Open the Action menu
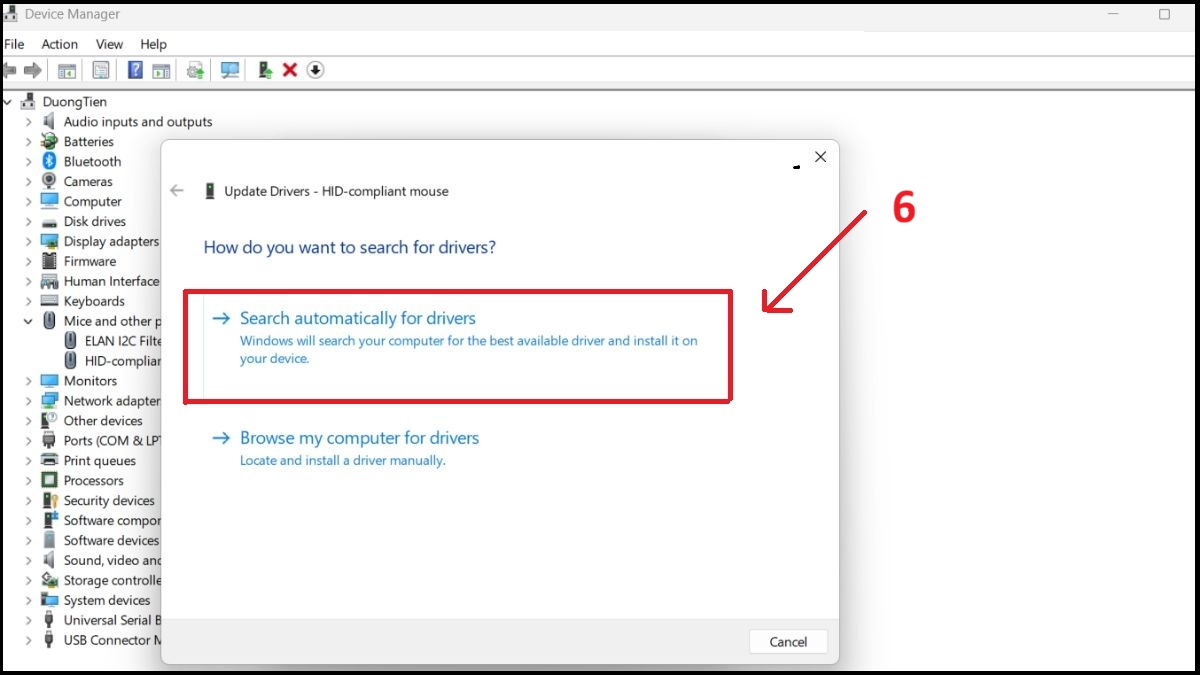This screenshot has height=675, width=1200. tap(60, 44)
